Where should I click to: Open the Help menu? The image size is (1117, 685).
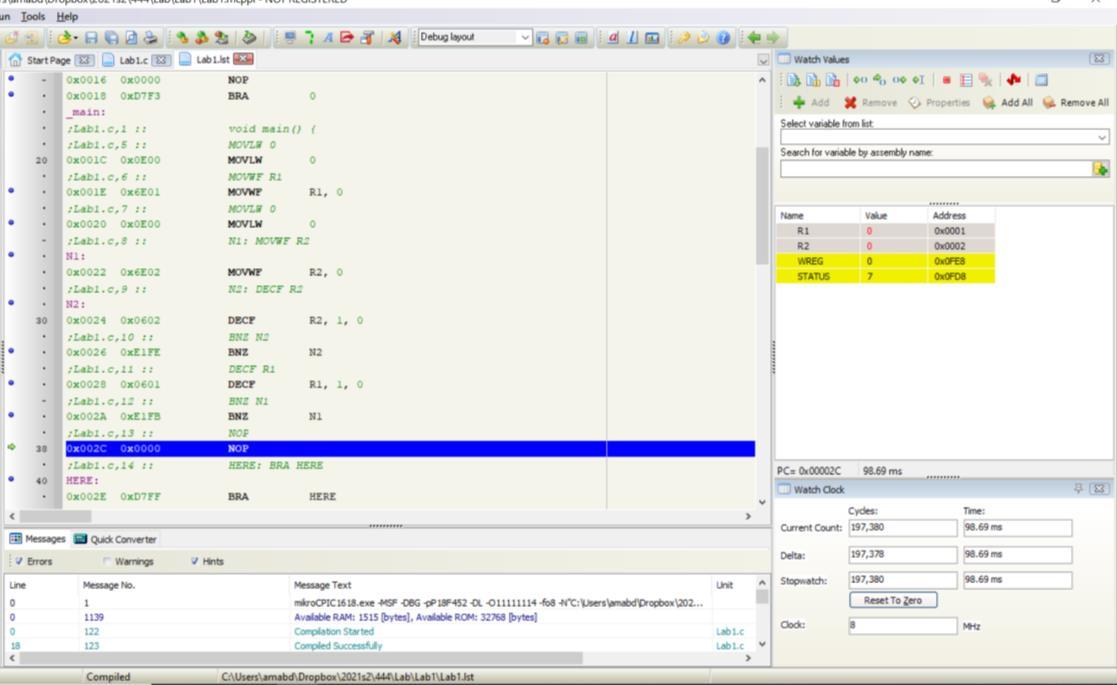pyautogui.click(x=67, y=16)
